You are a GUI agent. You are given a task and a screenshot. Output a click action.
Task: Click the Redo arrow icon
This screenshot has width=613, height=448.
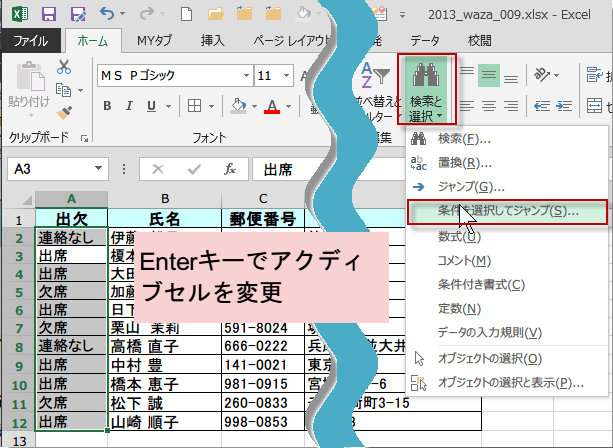point(147,14)
